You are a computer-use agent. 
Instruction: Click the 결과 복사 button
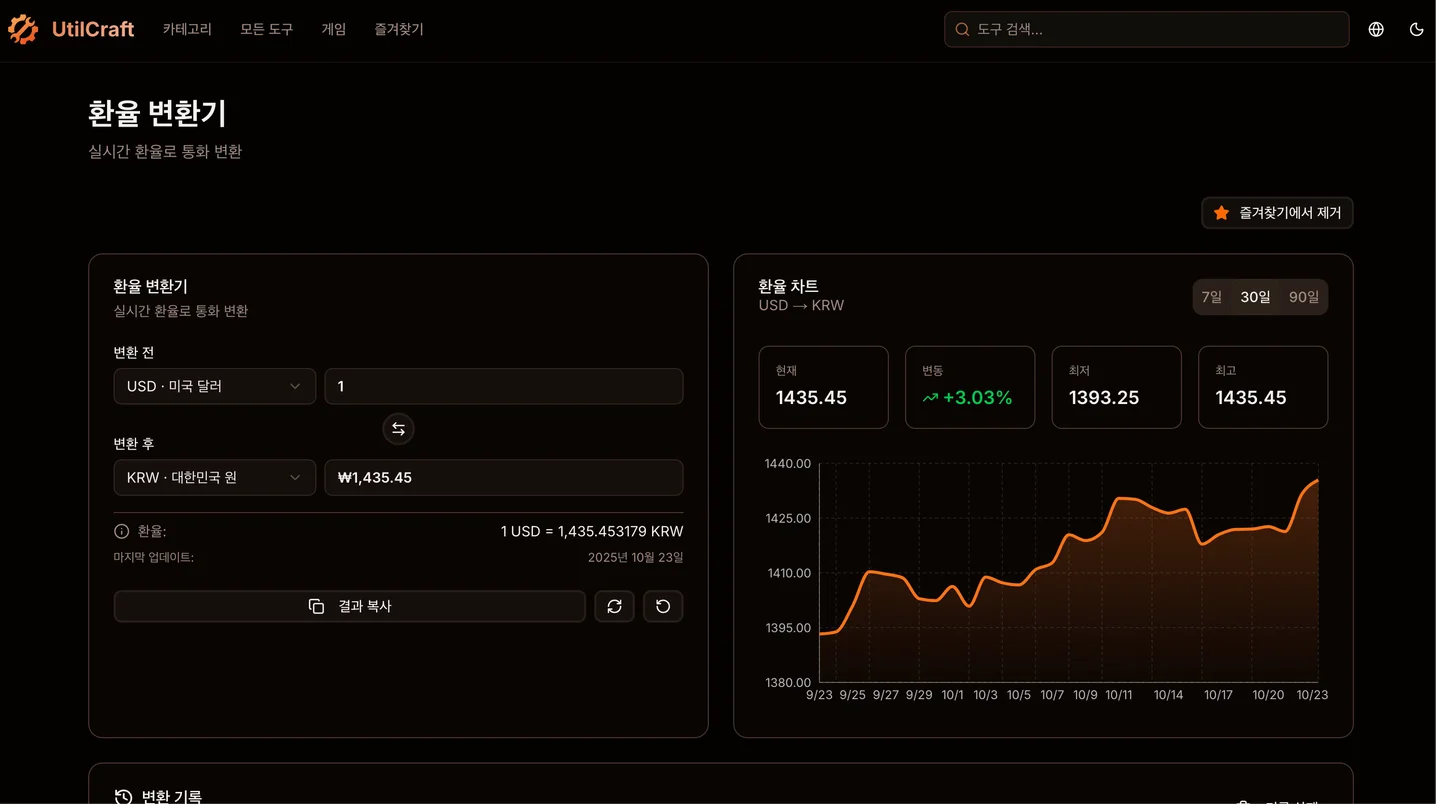point(349,606)
